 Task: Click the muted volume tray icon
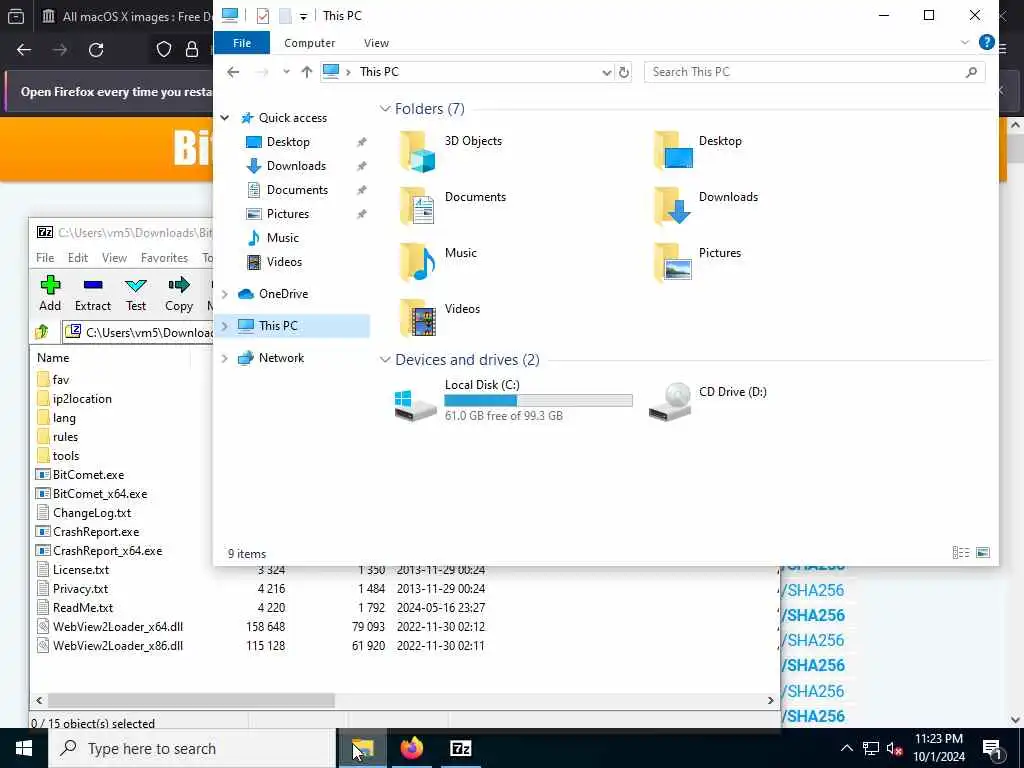(x=894, y=748)
